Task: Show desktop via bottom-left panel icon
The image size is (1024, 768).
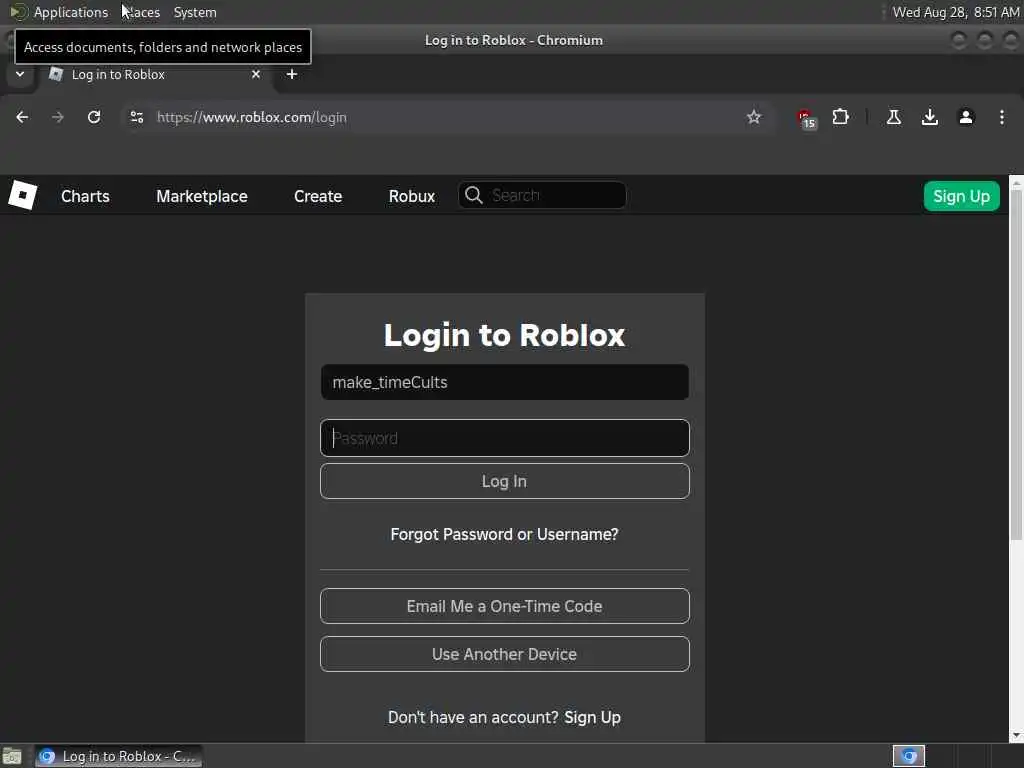Action: click(x=12, y=756)
